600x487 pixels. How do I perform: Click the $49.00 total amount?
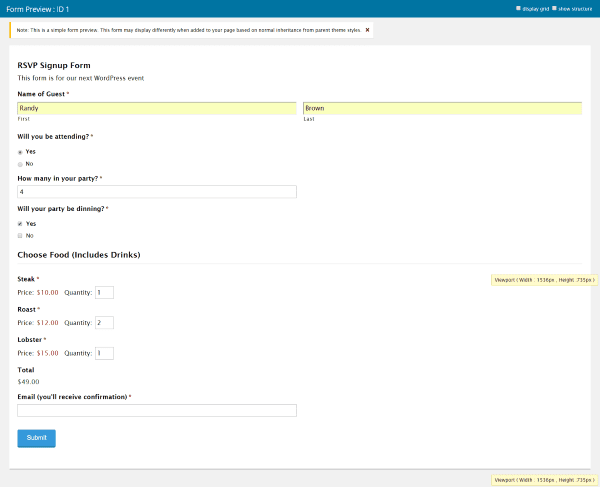[31, 381]
